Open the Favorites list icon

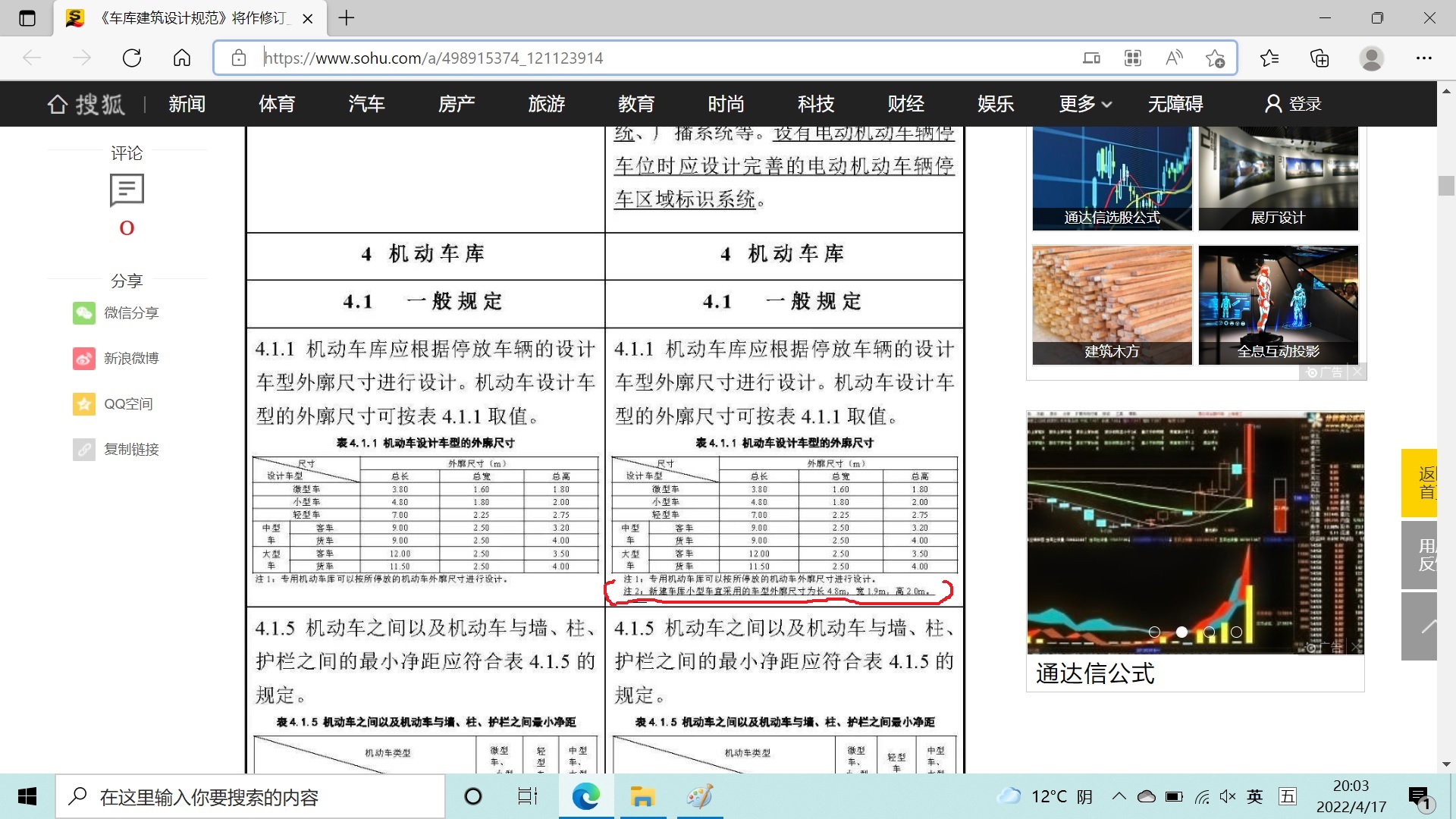(x=1269, y=58)
